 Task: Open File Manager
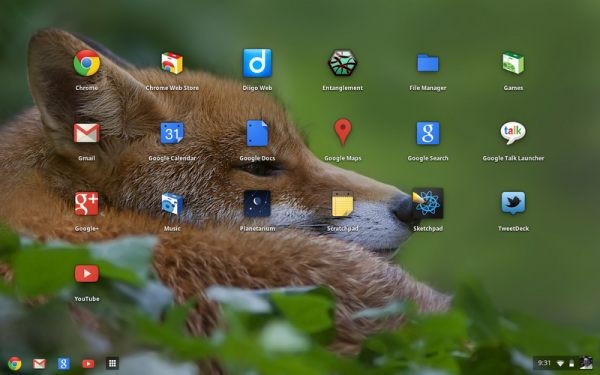(428, 63)
